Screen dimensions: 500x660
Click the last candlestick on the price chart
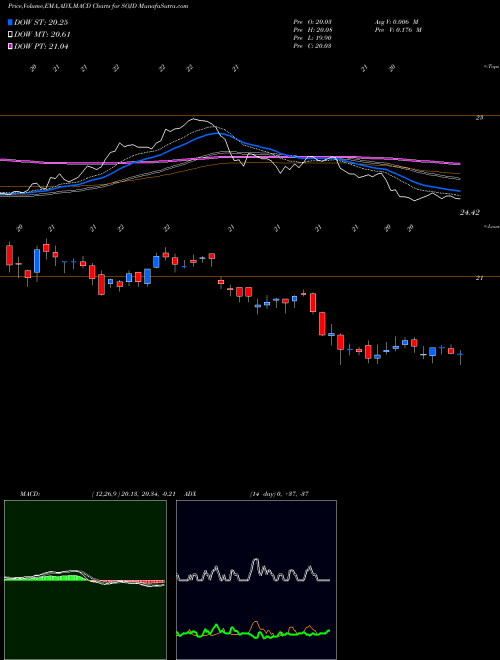coord(460,355)
